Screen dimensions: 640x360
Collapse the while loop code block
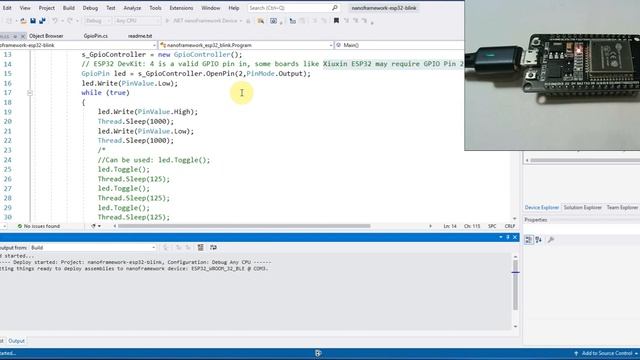pos(30,93)
